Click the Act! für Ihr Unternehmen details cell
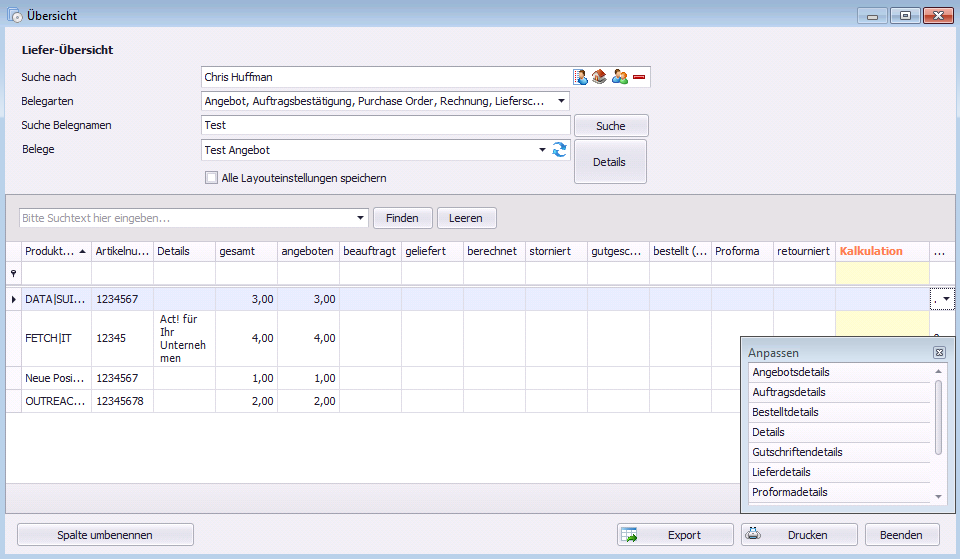Viewport: 960px width, 559px height. (184, 338)
